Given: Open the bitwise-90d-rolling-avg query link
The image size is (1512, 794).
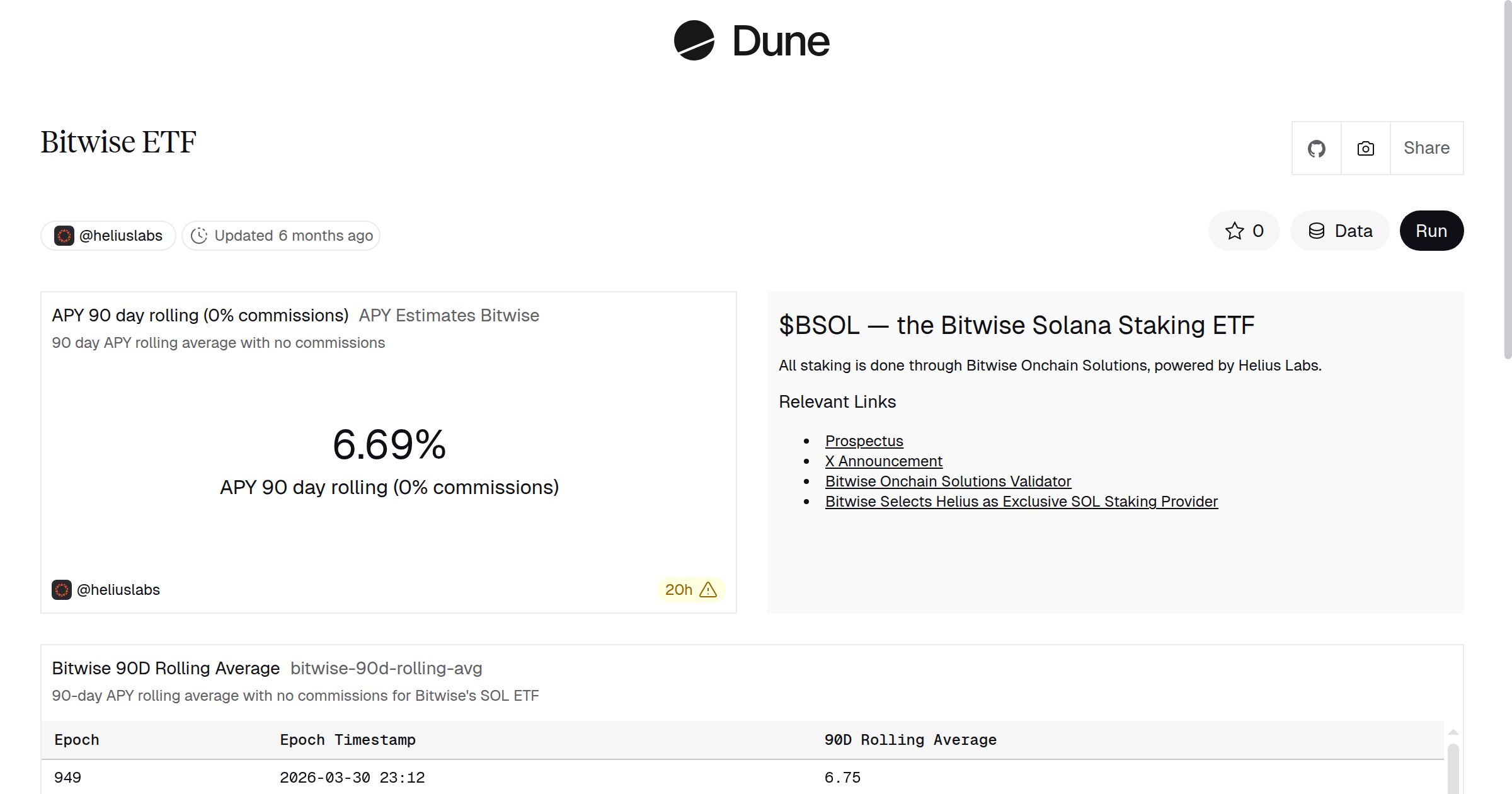Looking at the screenshot, I should 386,669.
